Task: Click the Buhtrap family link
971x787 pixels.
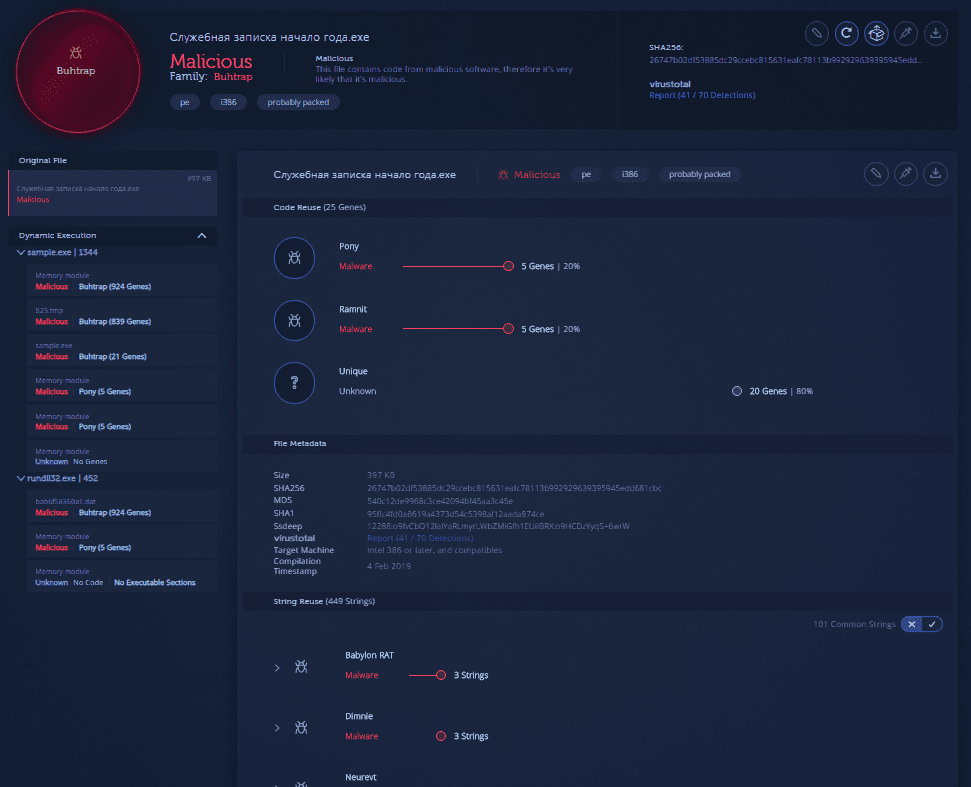Action: (233, 77)
